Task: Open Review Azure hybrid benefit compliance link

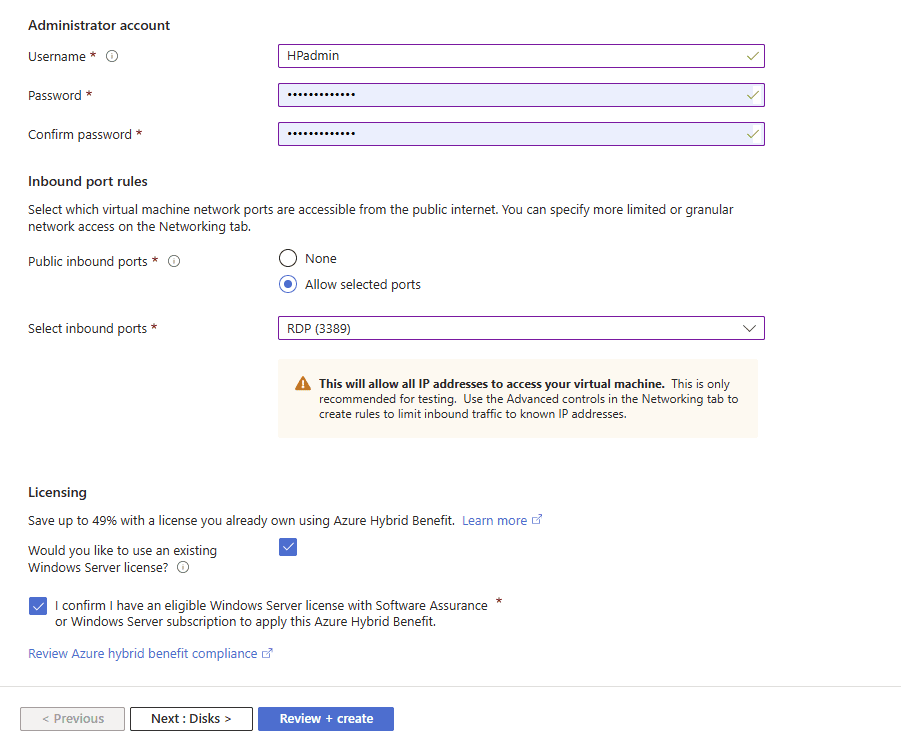Action: [143, 654]
